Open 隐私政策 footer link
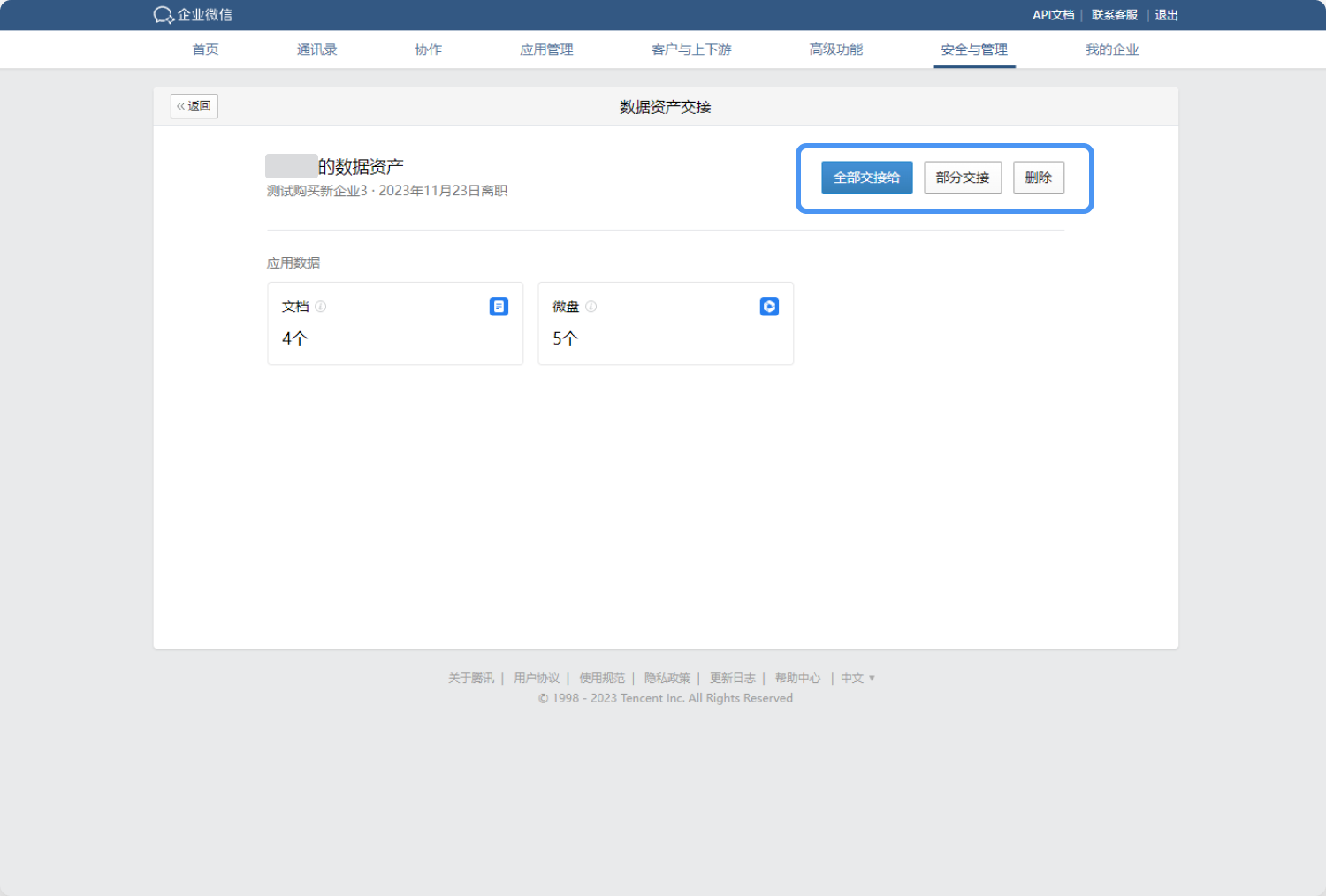Image resolution: width=1326 pixels, height=896 pixels. coord(667,678)
